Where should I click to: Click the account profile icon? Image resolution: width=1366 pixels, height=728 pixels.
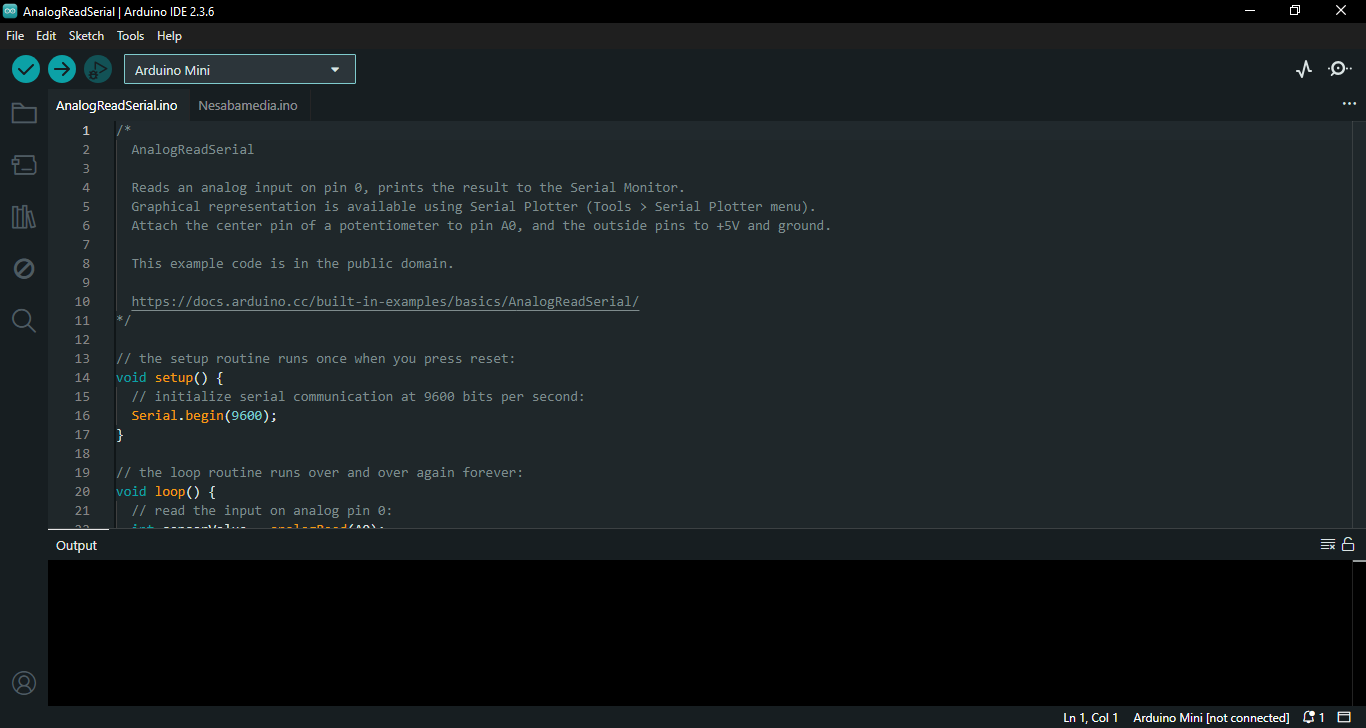coord(24,683)
